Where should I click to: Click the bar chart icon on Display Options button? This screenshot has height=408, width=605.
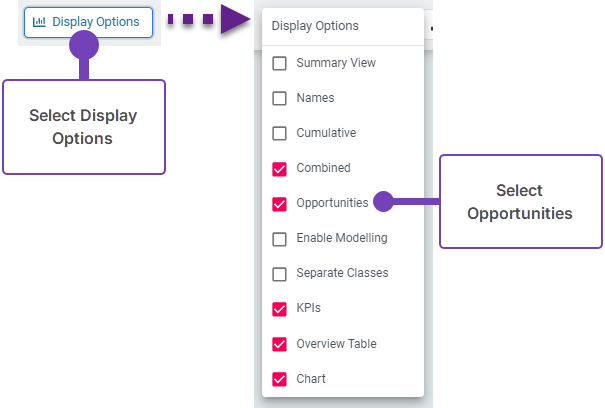pos(39,22)
